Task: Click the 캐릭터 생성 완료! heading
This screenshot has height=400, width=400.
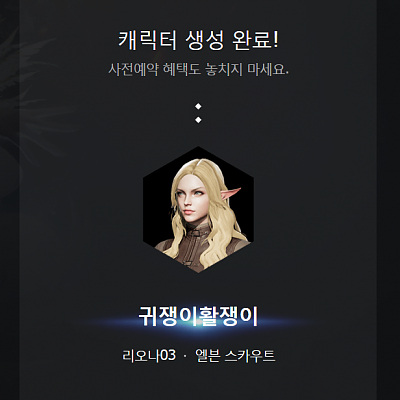Action: click(x=198, y=41)
